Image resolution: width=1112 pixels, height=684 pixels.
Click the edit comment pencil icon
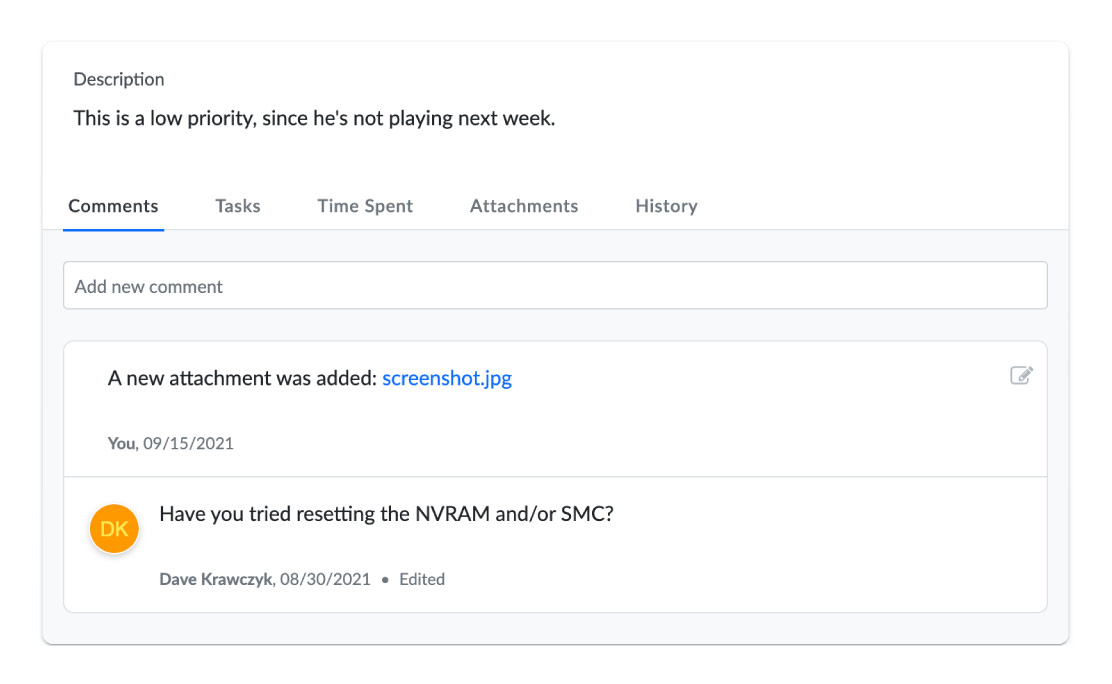[x=1020, y=376]
